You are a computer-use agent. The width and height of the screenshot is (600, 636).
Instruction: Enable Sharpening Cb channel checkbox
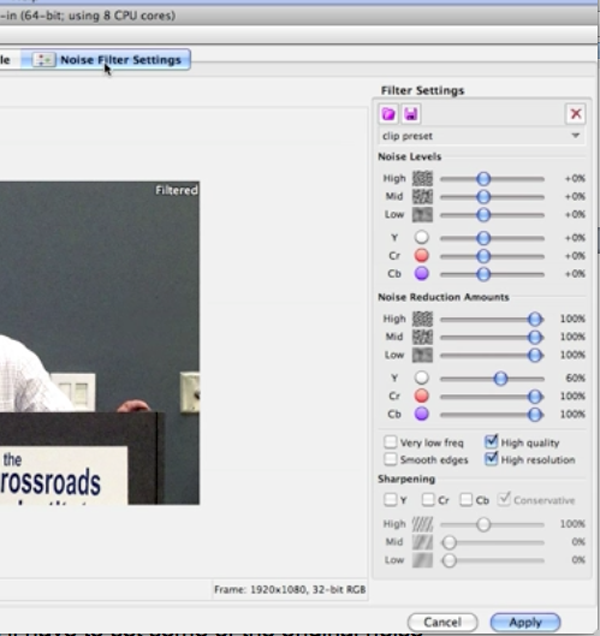click(x=466, y=500)
